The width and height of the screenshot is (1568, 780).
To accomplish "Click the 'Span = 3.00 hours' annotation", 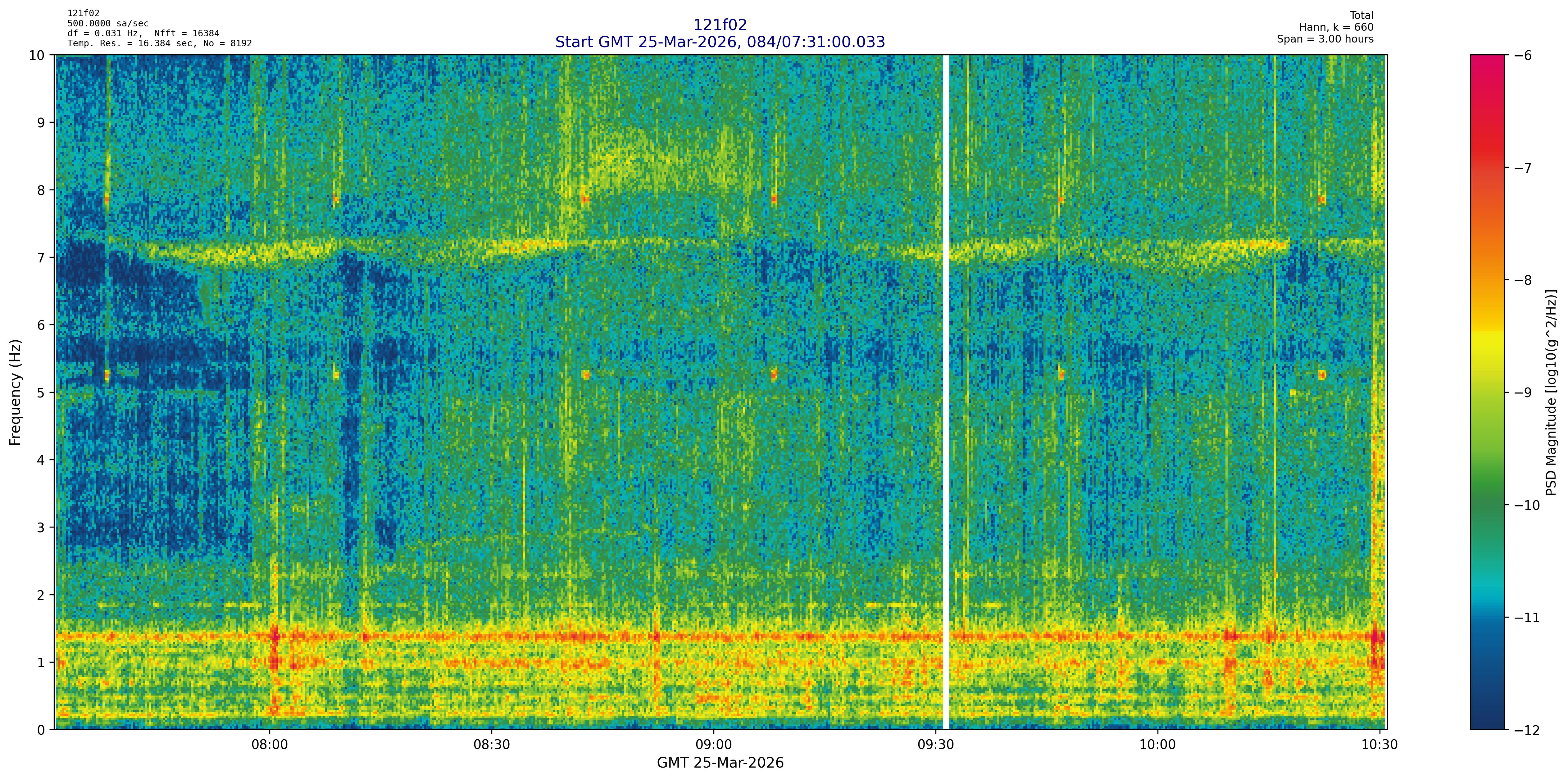I will point(1325,39).
